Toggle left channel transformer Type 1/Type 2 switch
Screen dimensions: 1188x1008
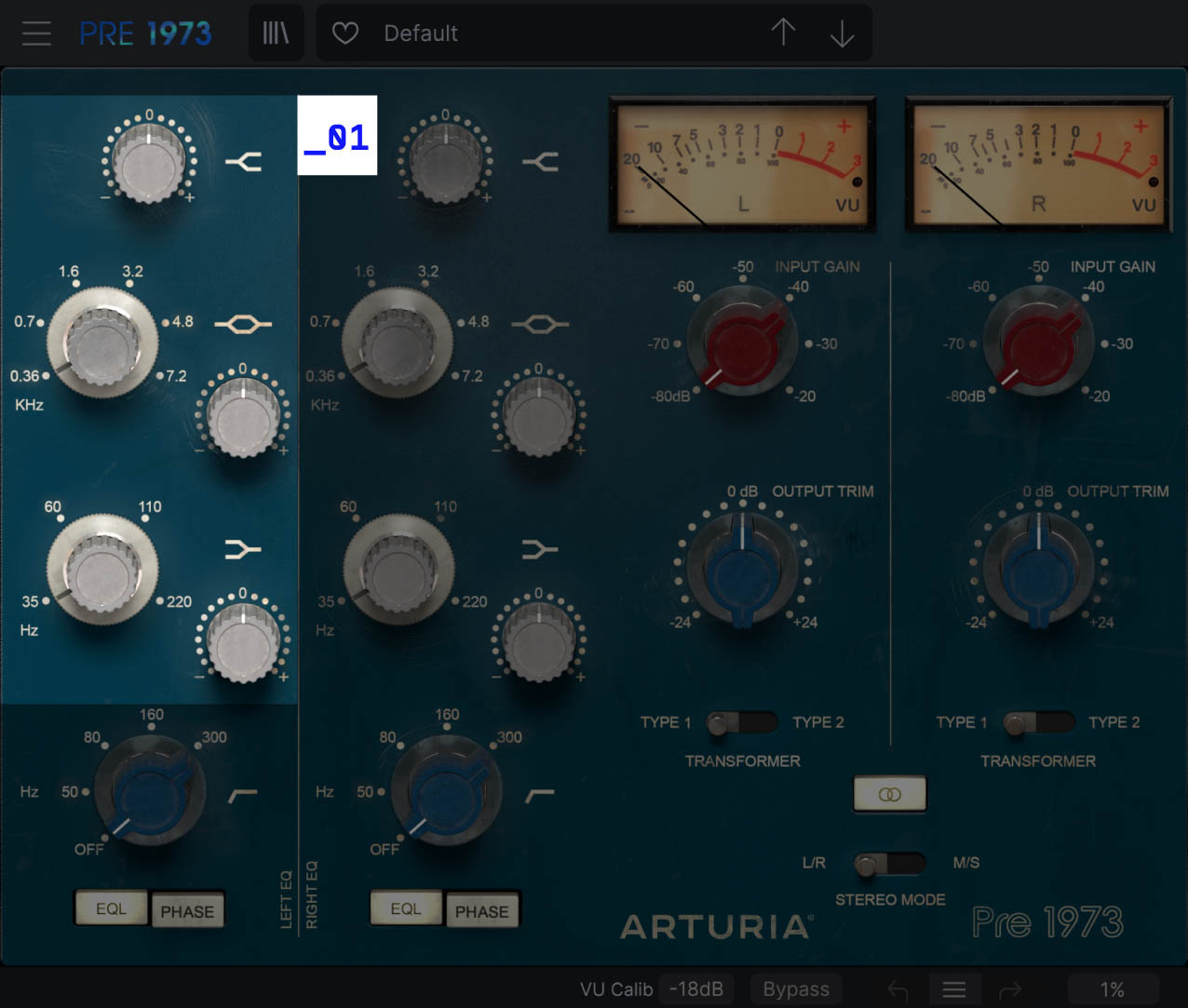(741, 722)
